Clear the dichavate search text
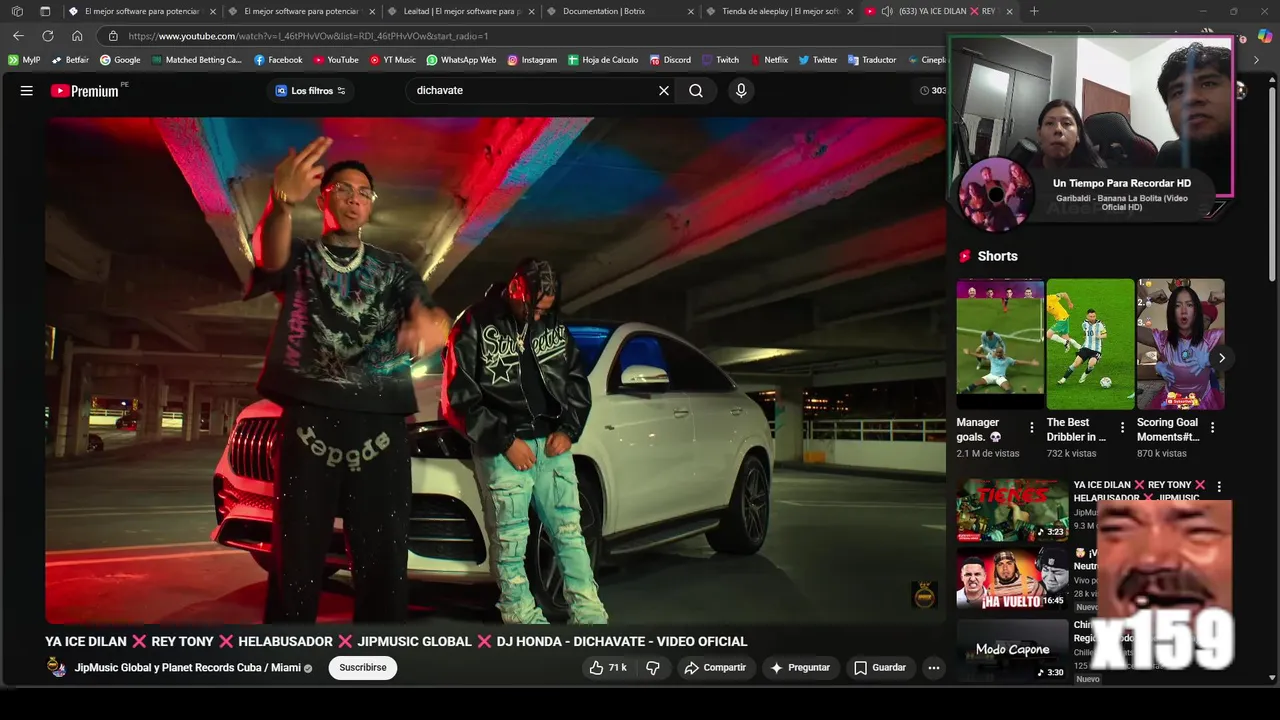Screen dimensions: 1280x720 pos(664,91)
